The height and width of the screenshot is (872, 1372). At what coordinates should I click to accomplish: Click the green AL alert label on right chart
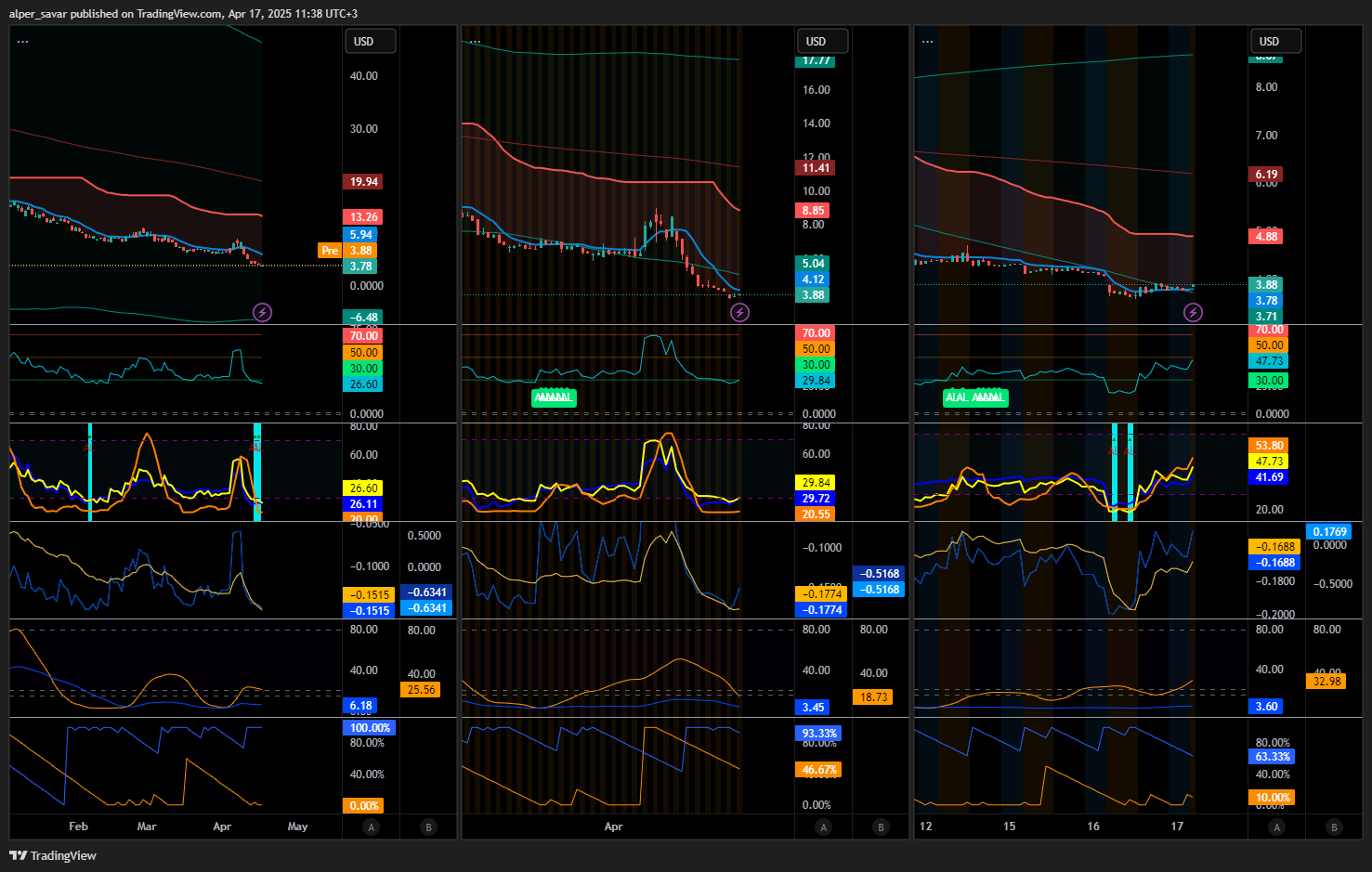pos(975,397)
